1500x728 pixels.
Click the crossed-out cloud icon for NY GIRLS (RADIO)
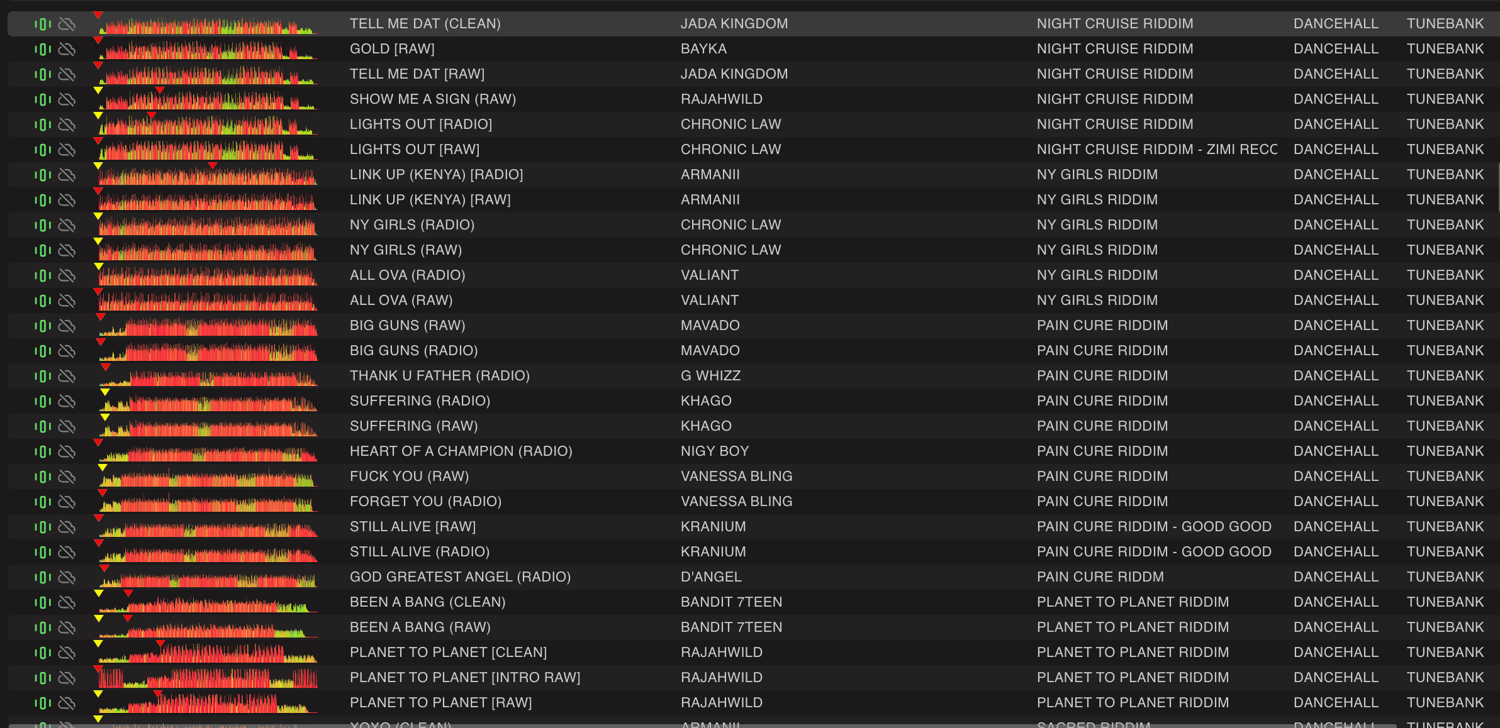tap(67, 225)
